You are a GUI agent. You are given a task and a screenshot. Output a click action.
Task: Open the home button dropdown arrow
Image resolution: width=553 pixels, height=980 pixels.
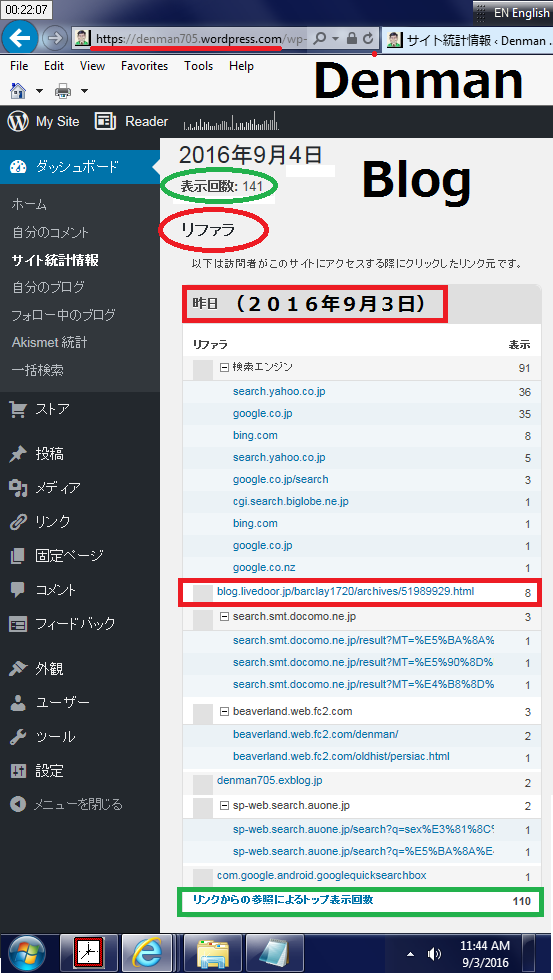pos(39,91)
